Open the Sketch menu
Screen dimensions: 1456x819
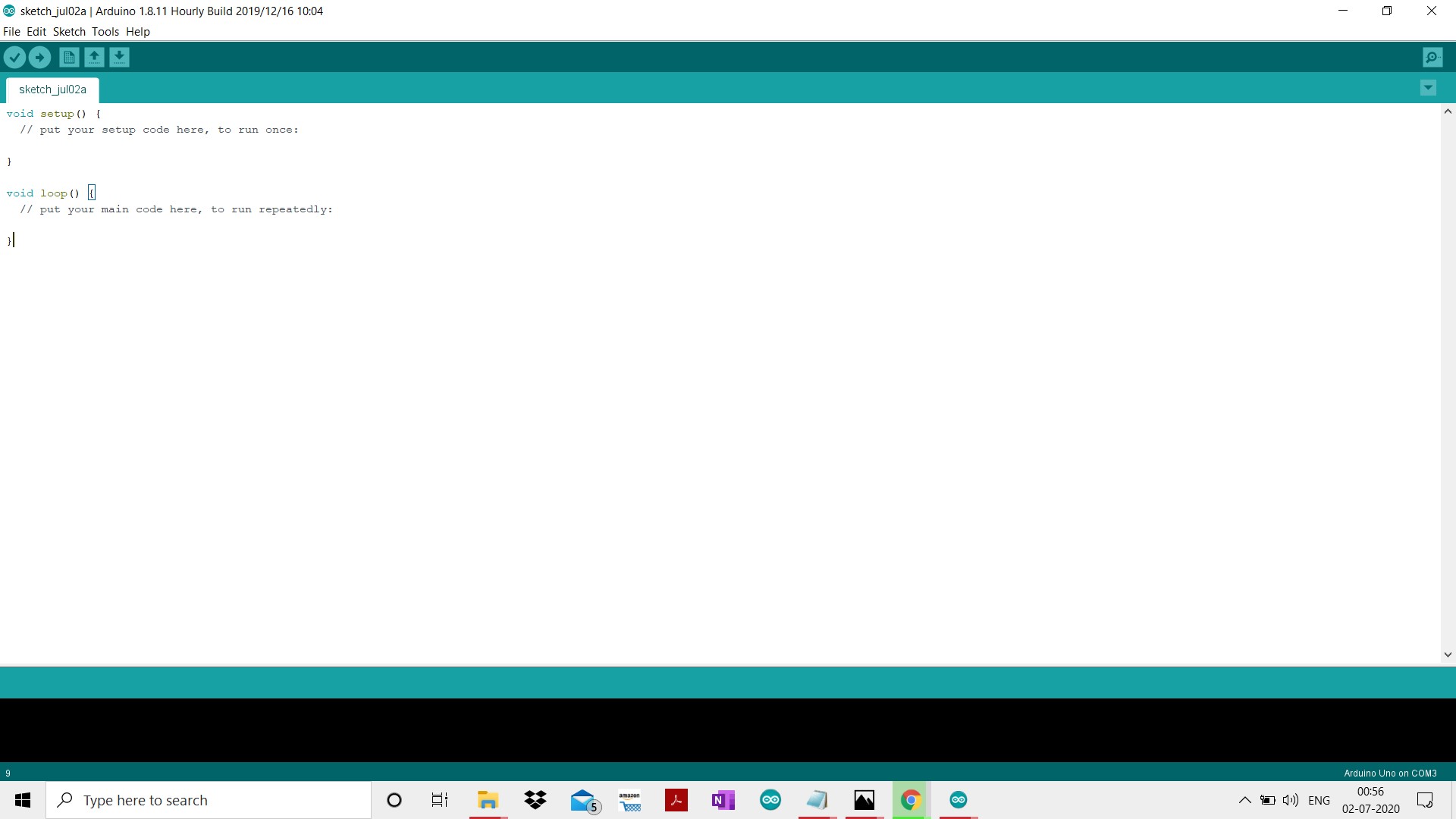(69, 32)
